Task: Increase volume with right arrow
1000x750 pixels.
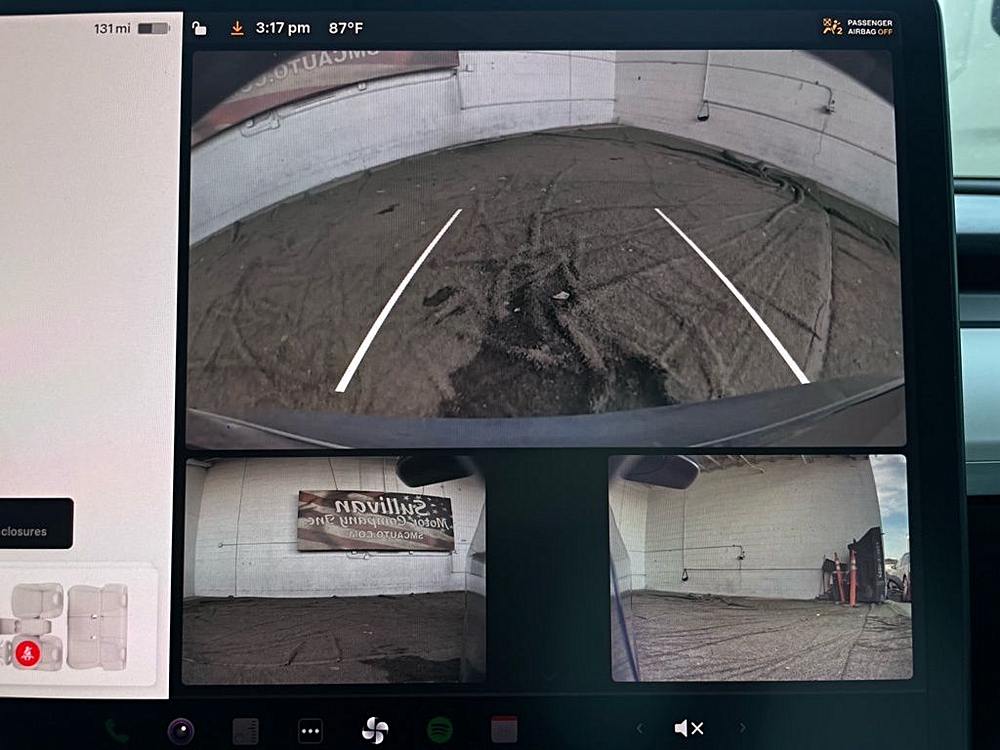Action: tap(742, 729)
